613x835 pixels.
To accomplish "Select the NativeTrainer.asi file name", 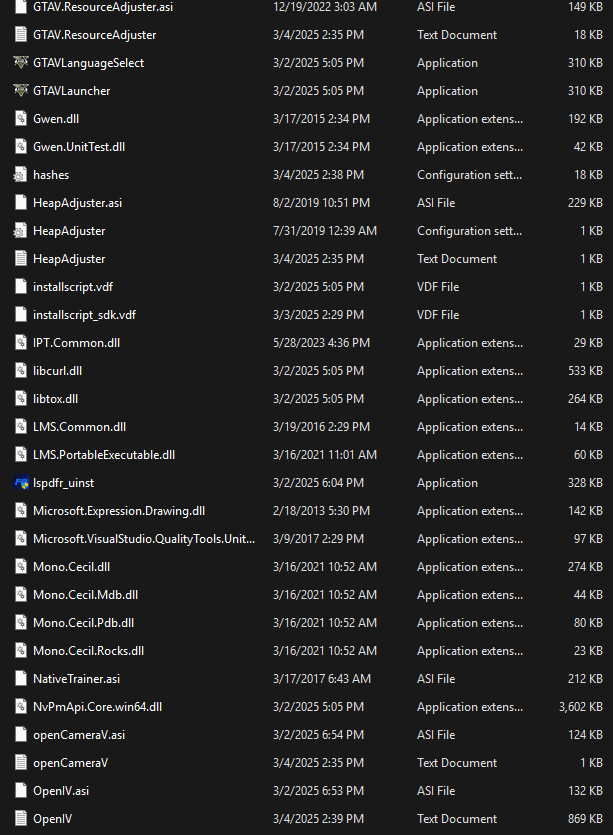I will click(x=76, y=679).
